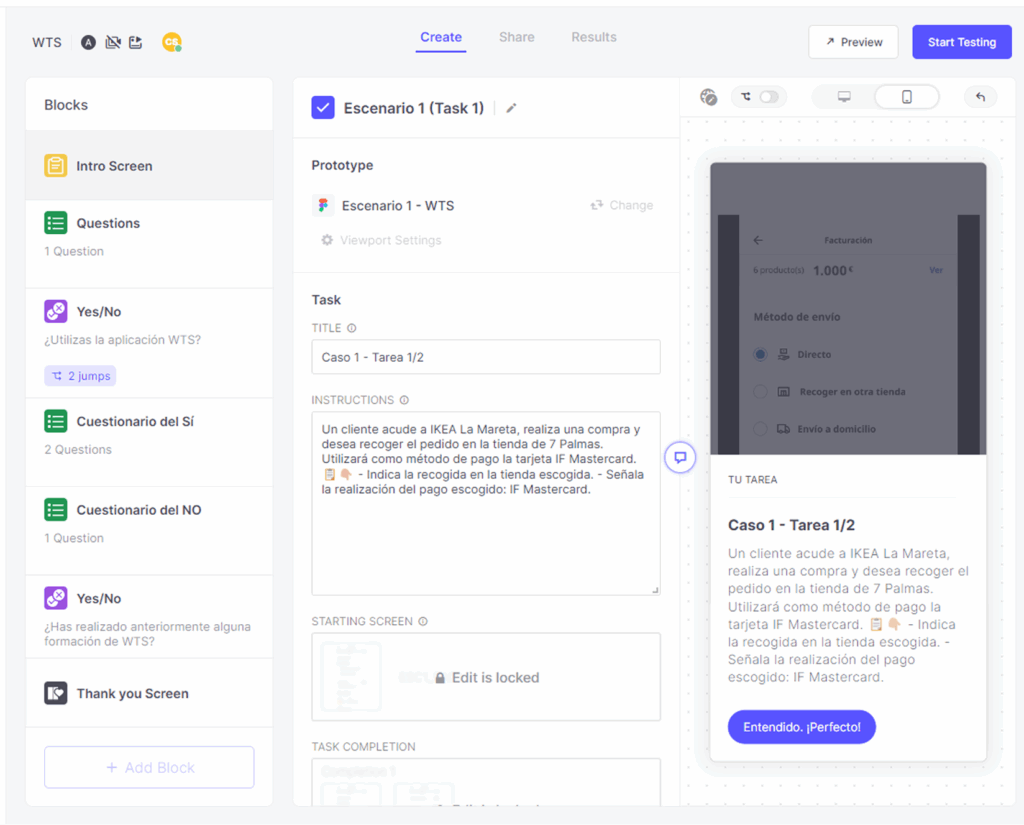Toggle the logic jumps switch in preview toolbar
This screenshot has height=825, width=1024.
[x=768, y=97]
